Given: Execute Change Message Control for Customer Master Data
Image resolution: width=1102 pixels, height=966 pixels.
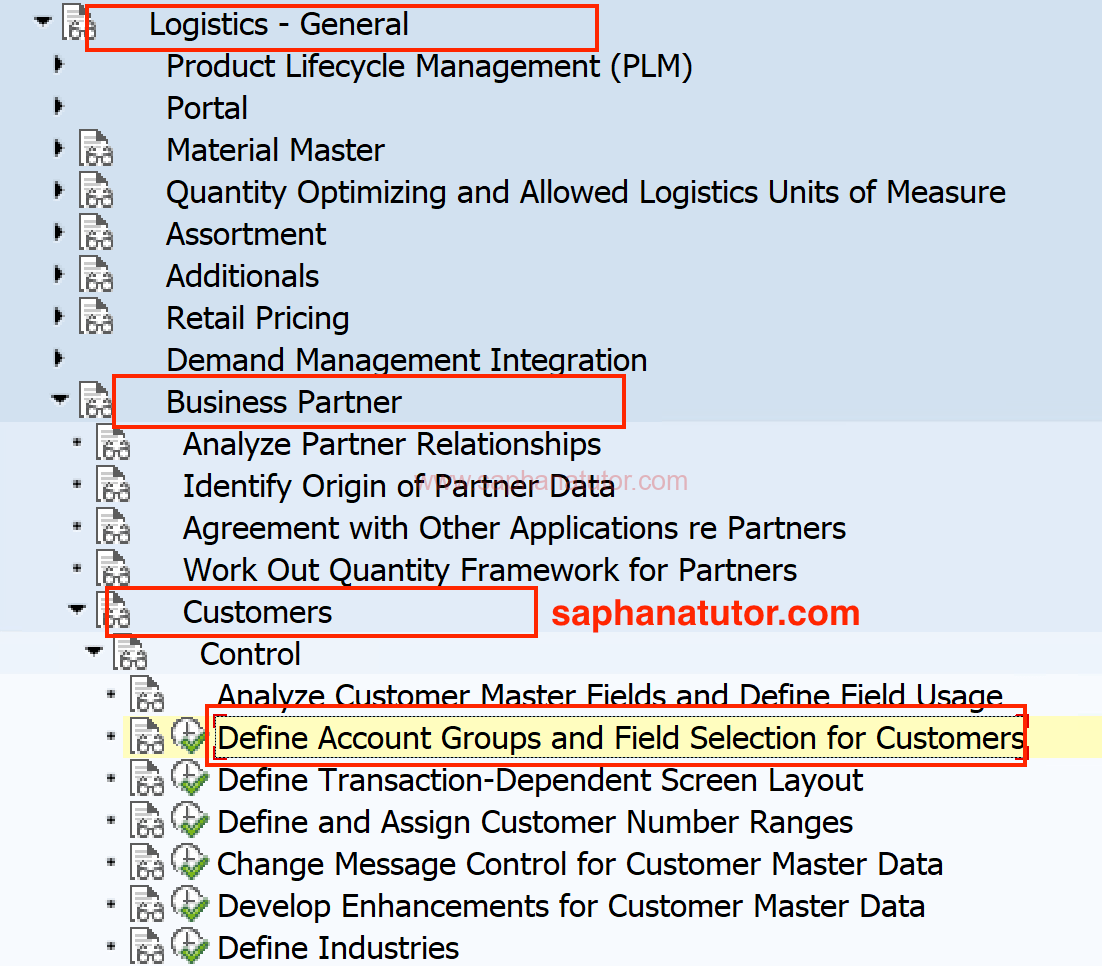Looking at the screenshot, I should pos(190,862).
